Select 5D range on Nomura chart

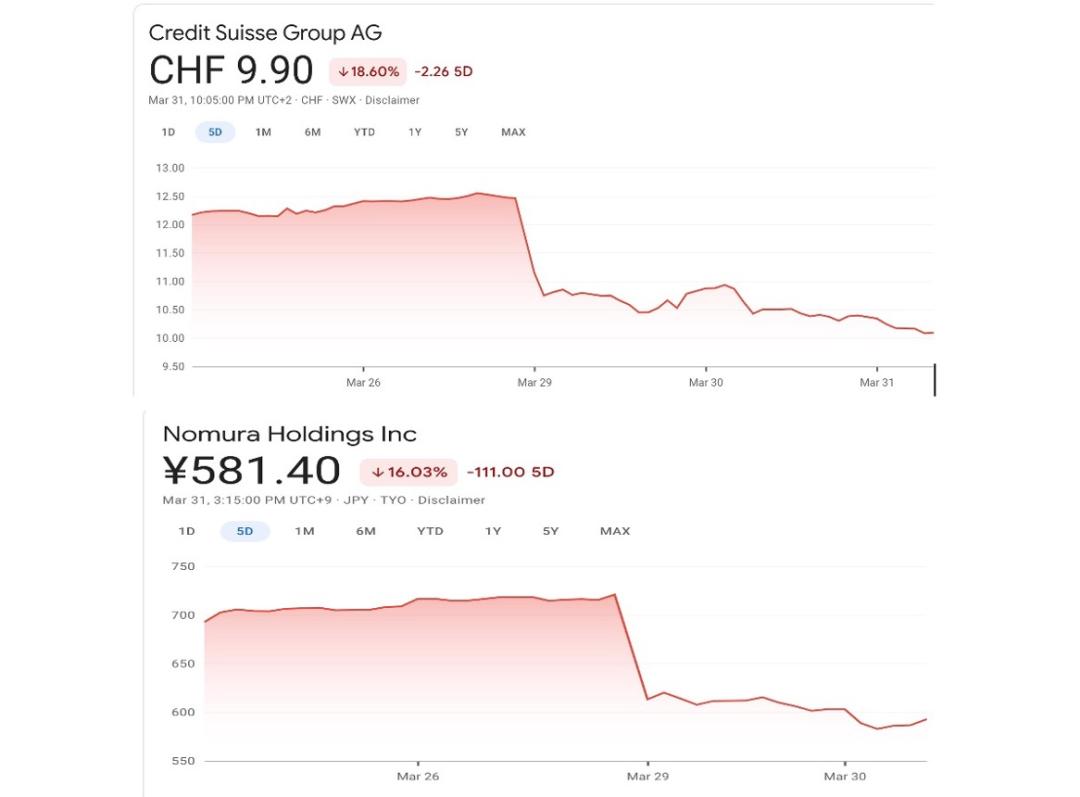pos(245,531)
